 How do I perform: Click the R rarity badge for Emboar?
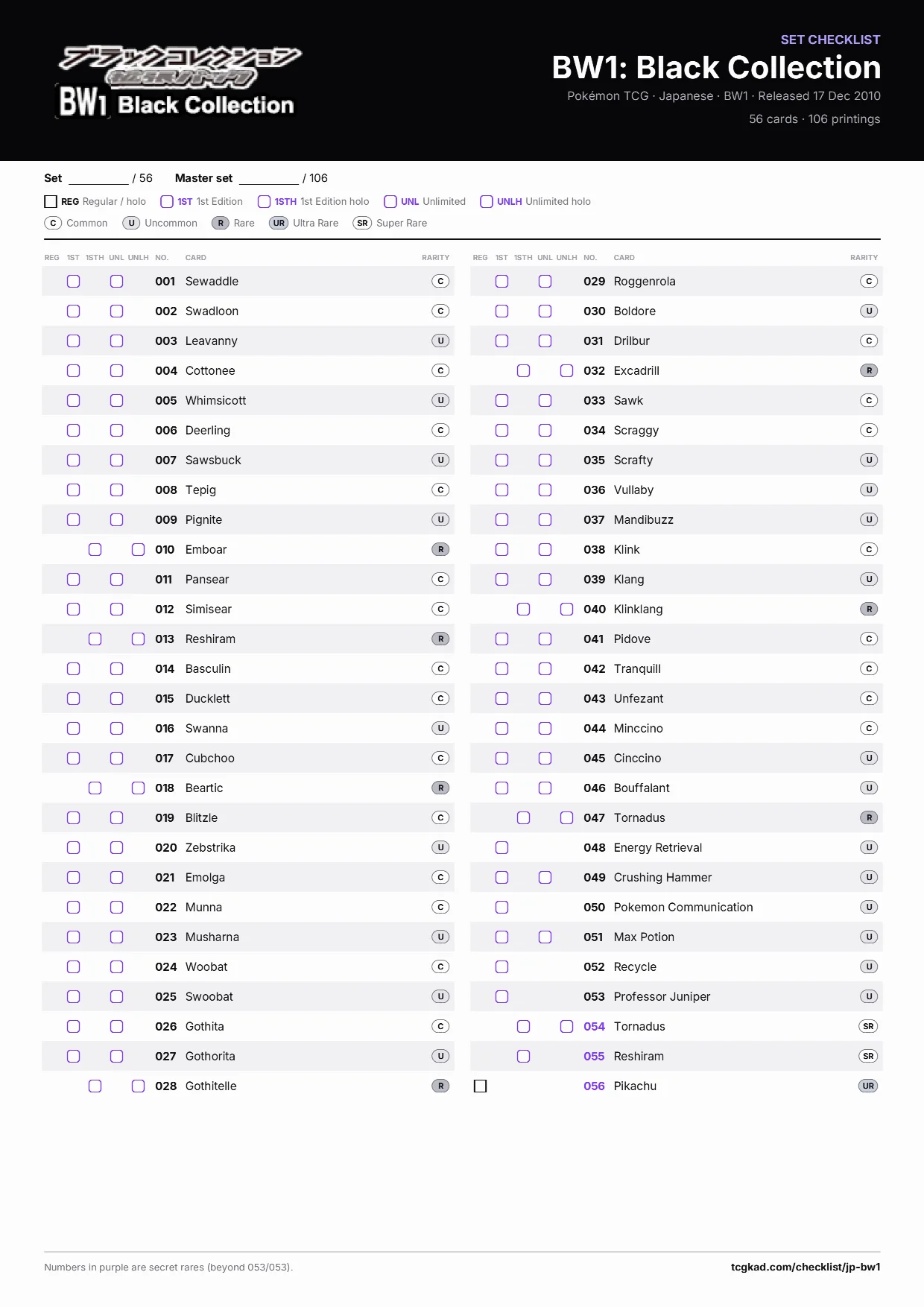pos(440,549)
